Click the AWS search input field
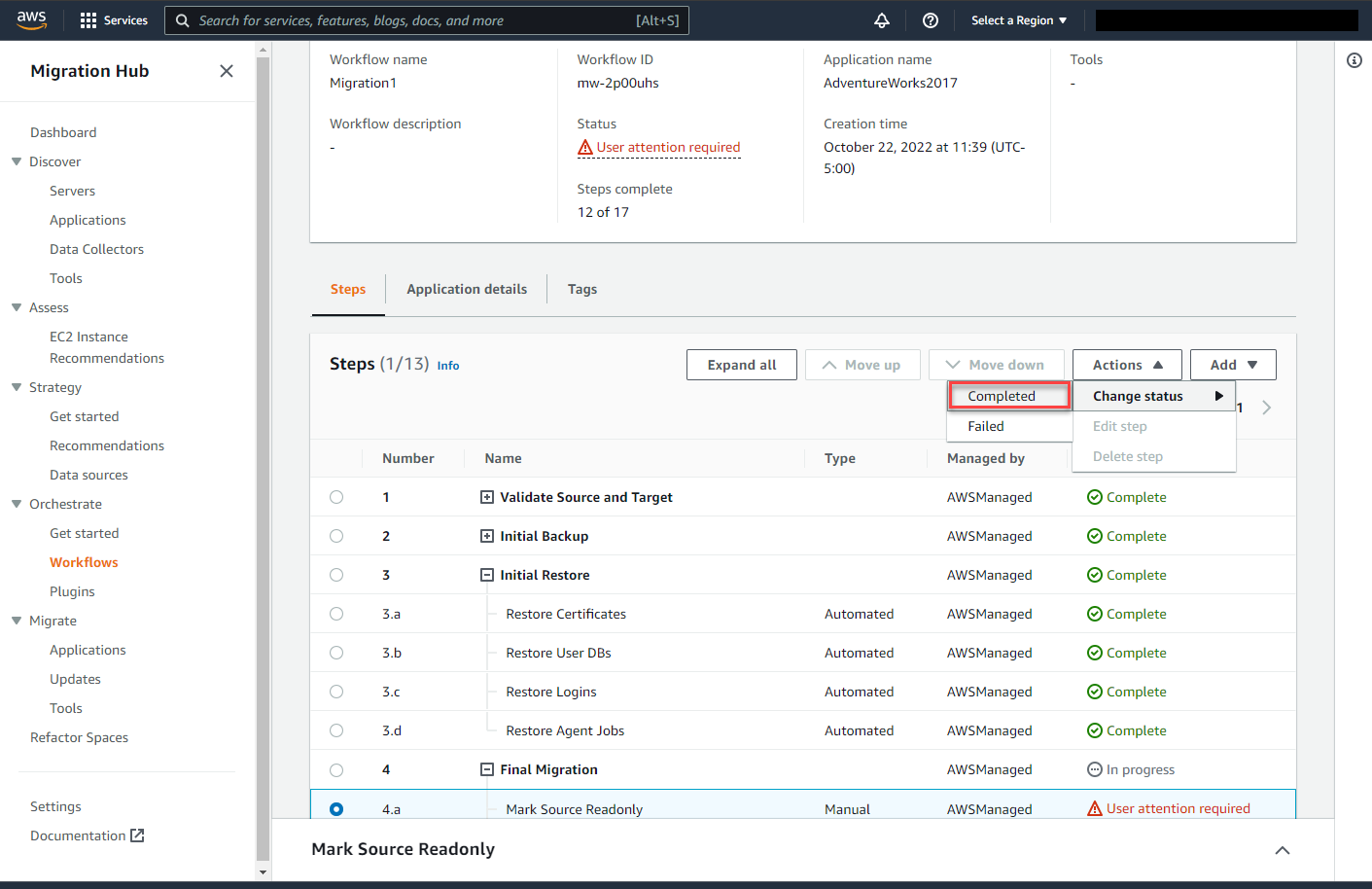 coord(427,20)
